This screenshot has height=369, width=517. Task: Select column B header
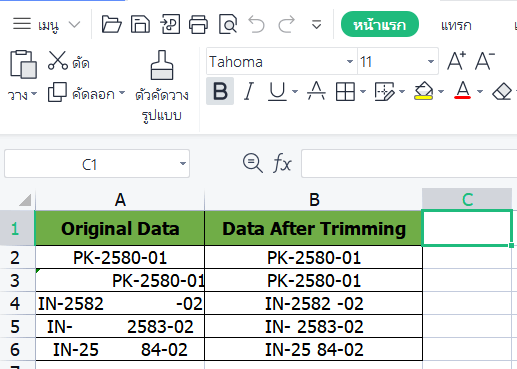click(314, 200)
